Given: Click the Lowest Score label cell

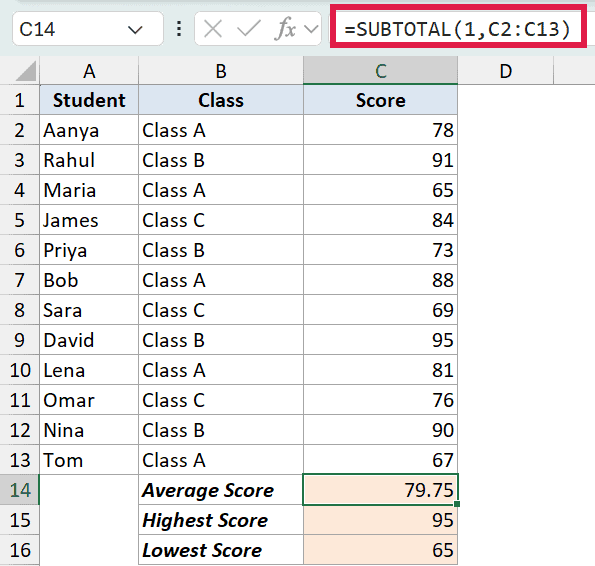Looking at the screenshot, I should [221, 550].
